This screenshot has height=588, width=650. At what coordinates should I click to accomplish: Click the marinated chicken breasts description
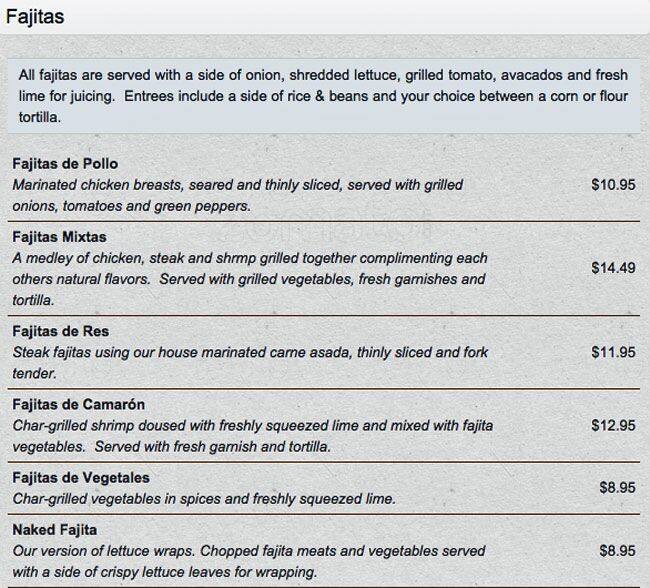click(x=238, y=195)
